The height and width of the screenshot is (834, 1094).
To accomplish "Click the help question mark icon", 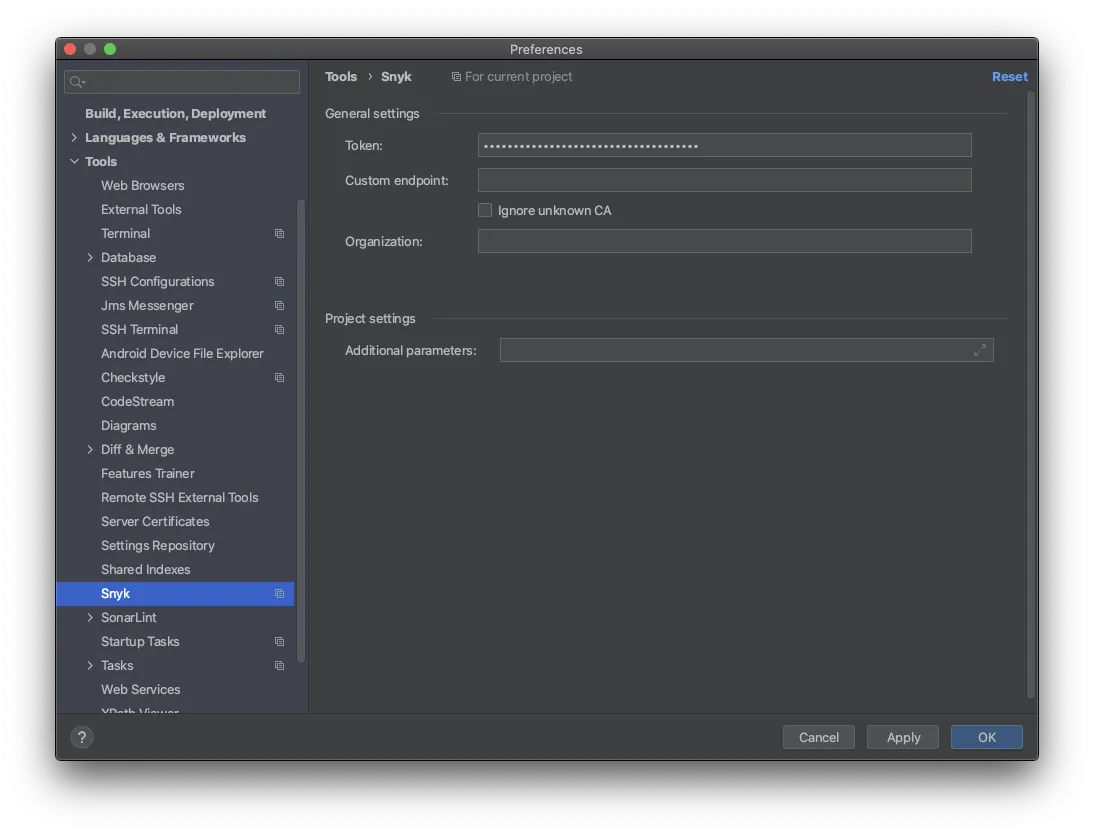I will click(x=82, y=738).
